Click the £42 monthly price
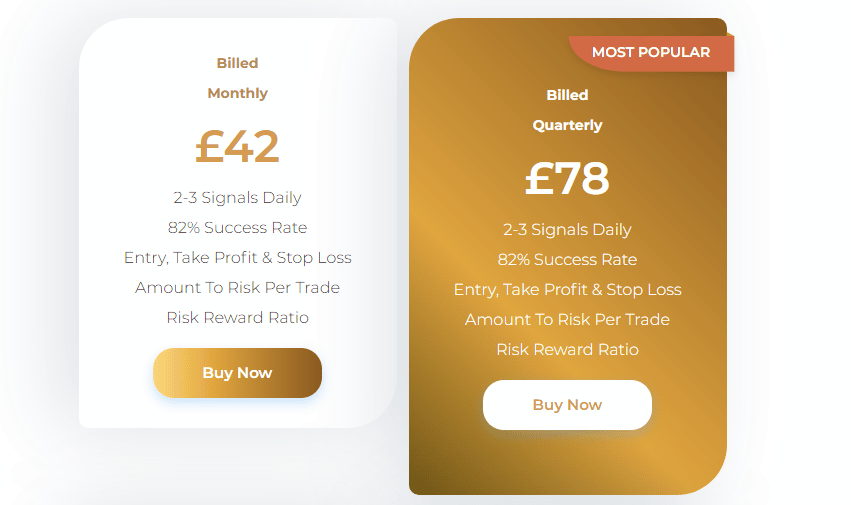 coord(237,147)
